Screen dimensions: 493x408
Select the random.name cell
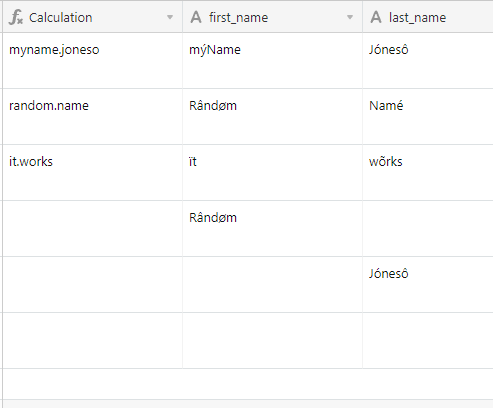(x=92, y=117)
